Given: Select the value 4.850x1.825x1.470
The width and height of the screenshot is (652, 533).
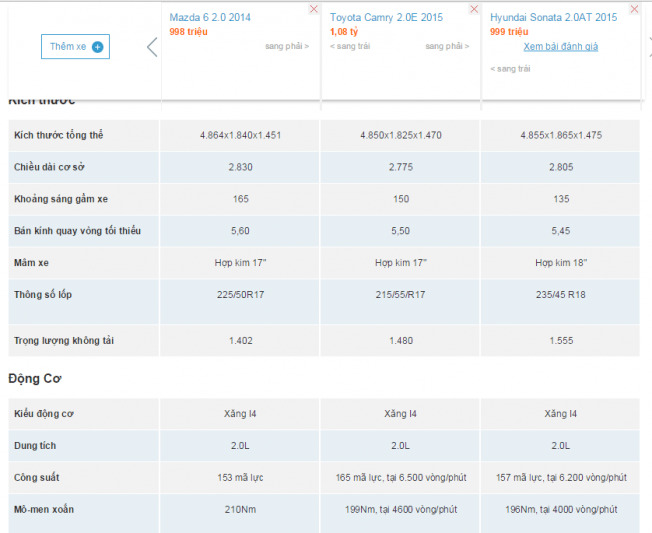Looking at the screenshot, I should 401,135.
